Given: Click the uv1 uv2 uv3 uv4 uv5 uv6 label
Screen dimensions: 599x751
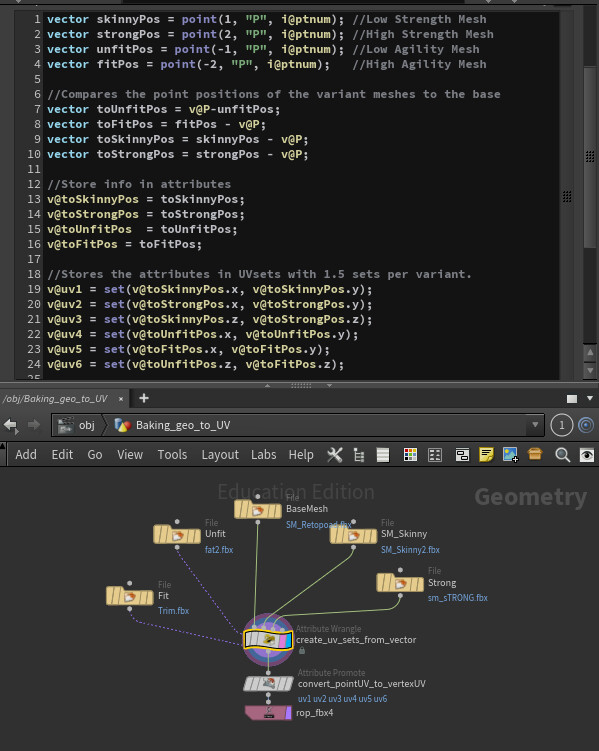Looking at the screenshot, I should coord(342,699).
